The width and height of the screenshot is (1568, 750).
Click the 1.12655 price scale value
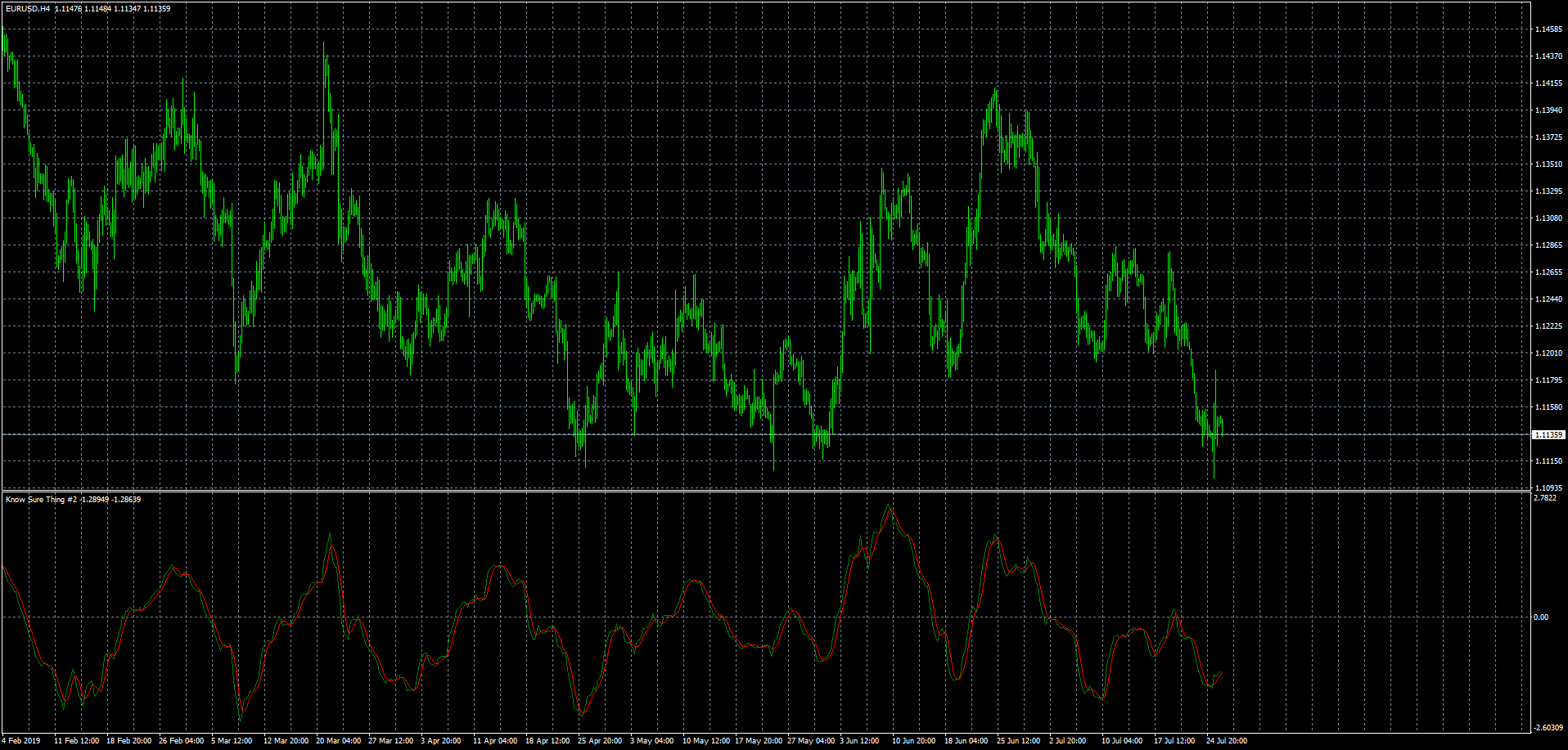click(1548, 272)
